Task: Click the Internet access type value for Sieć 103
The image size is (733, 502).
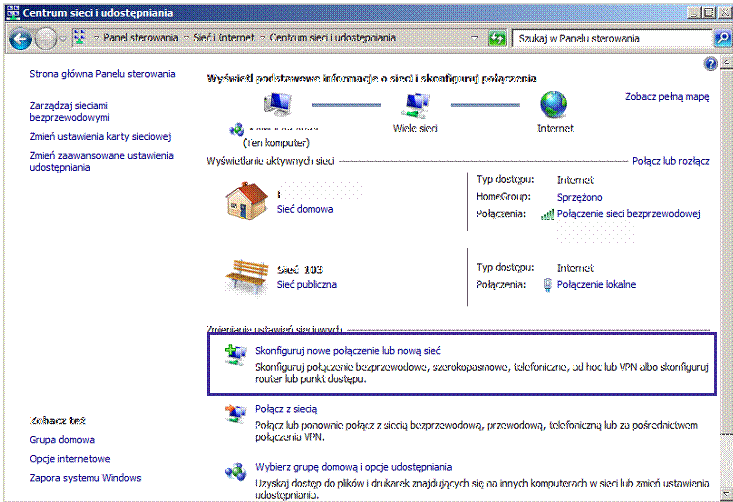Action: [x=575, y=268]
